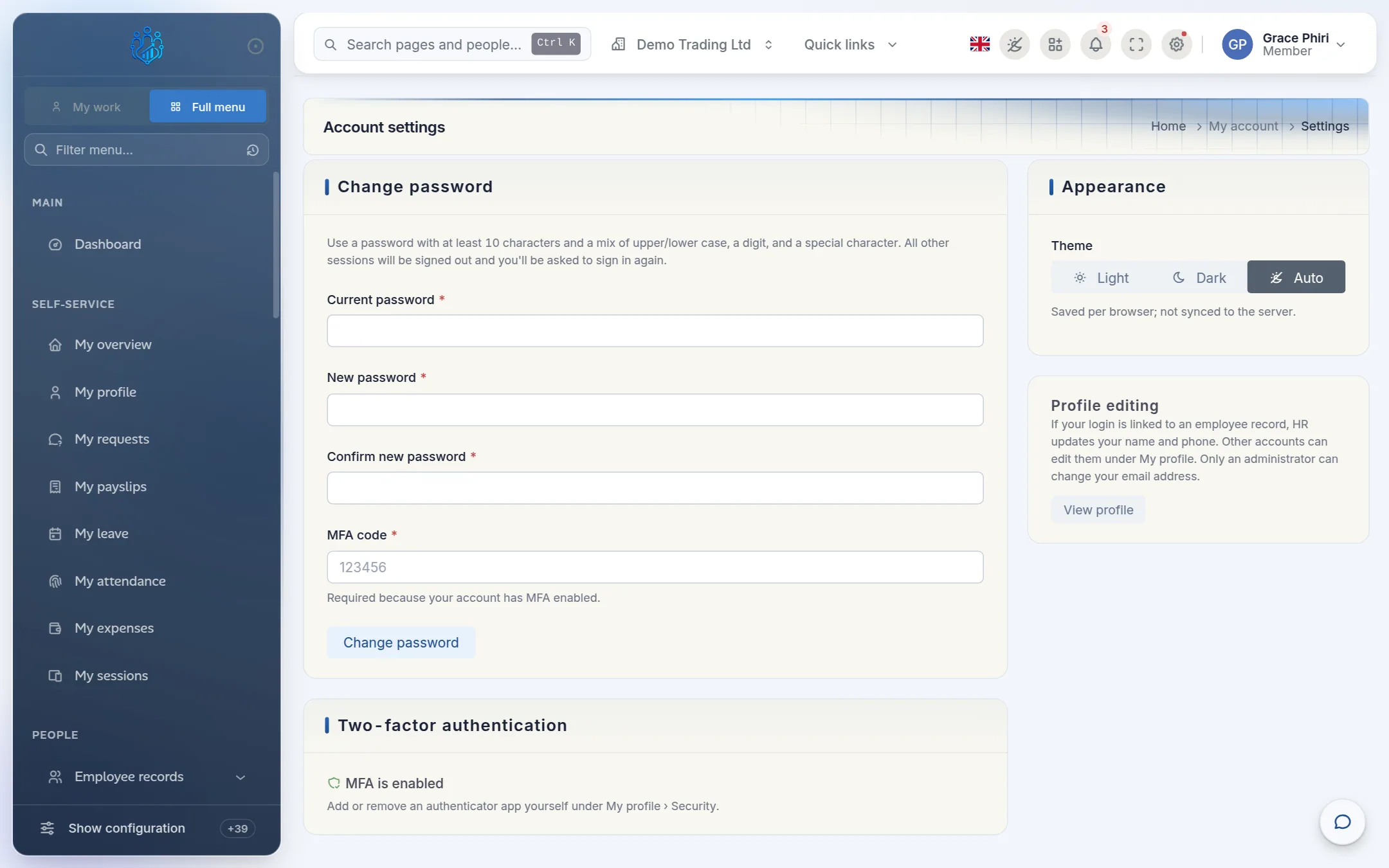Click the GP user avatar
1389x868 pixels.
[1237, 44]
